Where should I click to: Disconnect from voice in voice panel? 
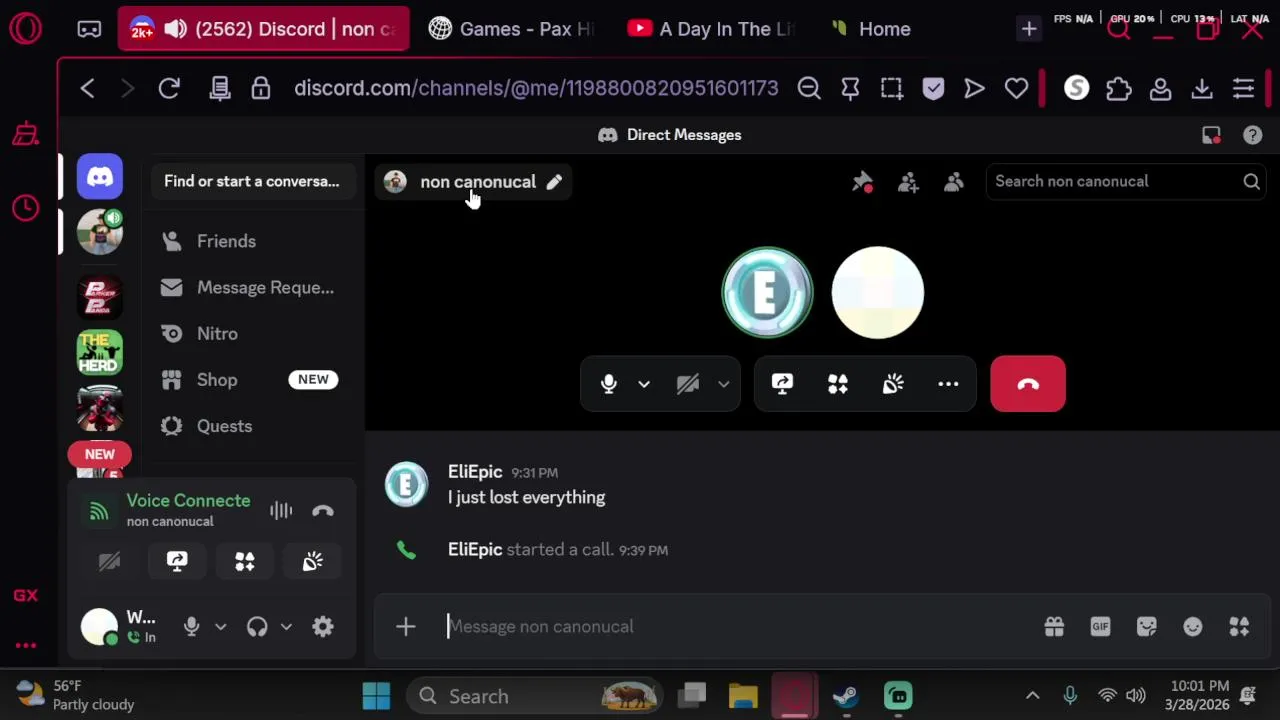pyautogui.click(x=322, y=511)
